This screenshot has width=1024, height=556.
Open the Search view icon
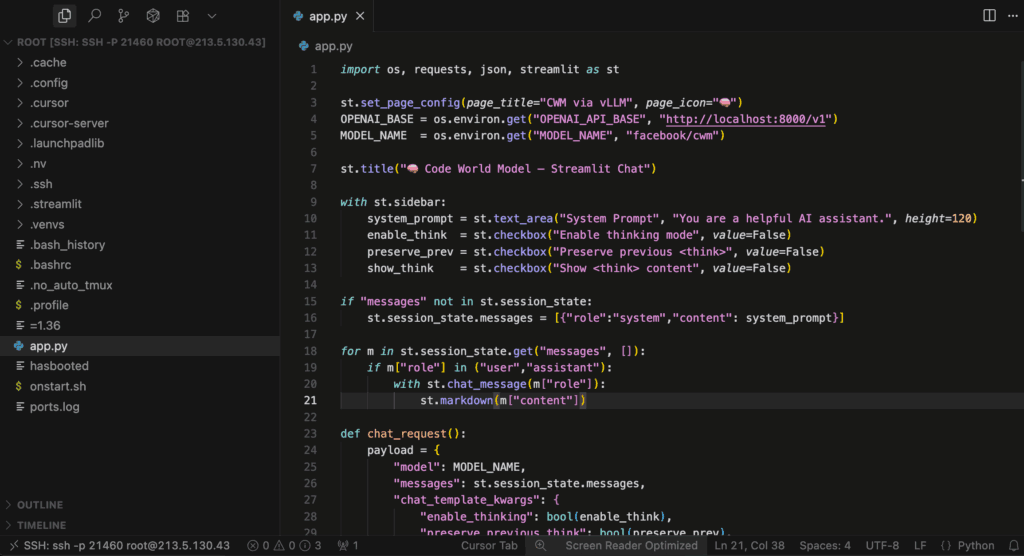click(94, 16)
